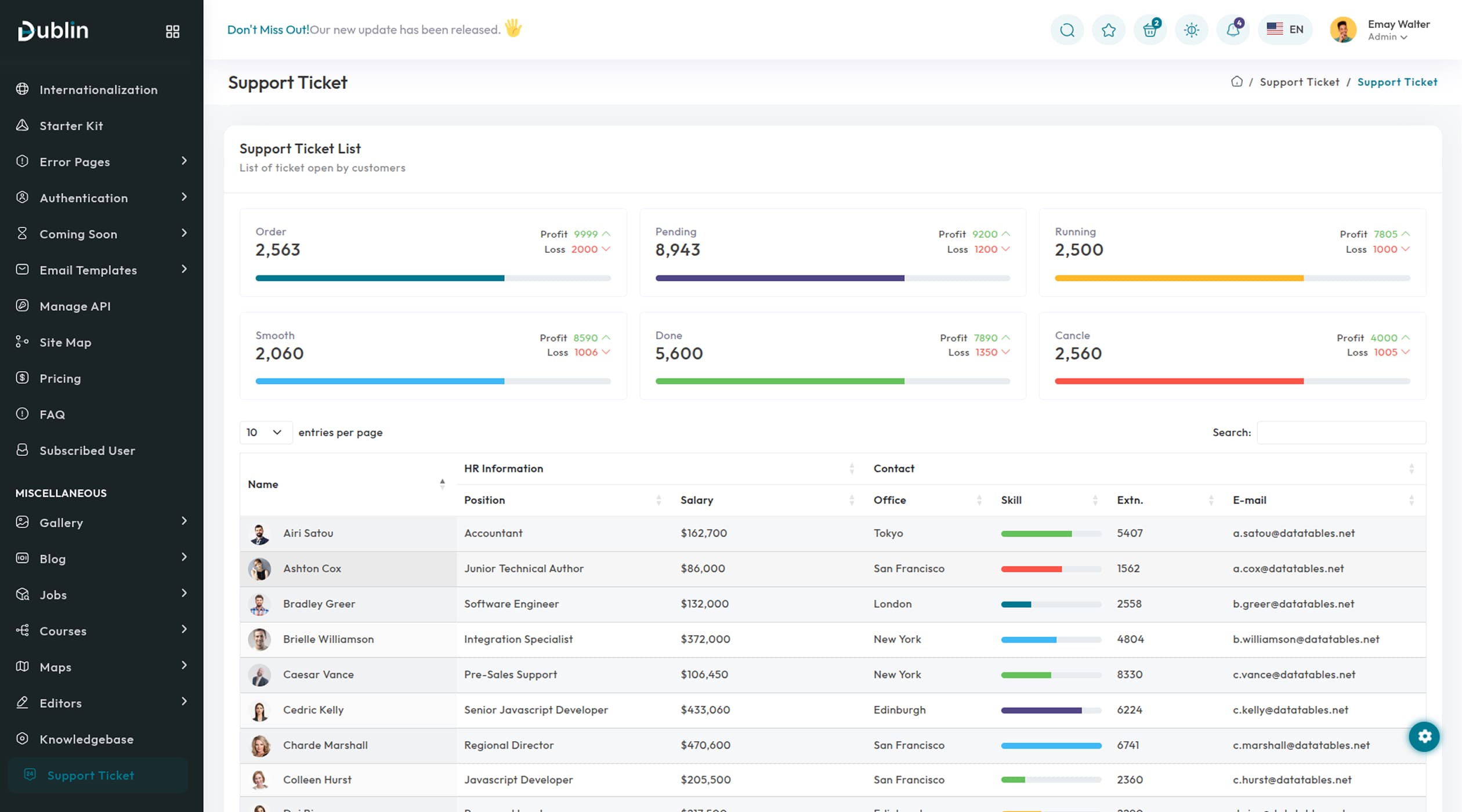Toggle light/dark theme sun icon
This screenshot has width=1462, height=812.
click(x=1192, y=30)
